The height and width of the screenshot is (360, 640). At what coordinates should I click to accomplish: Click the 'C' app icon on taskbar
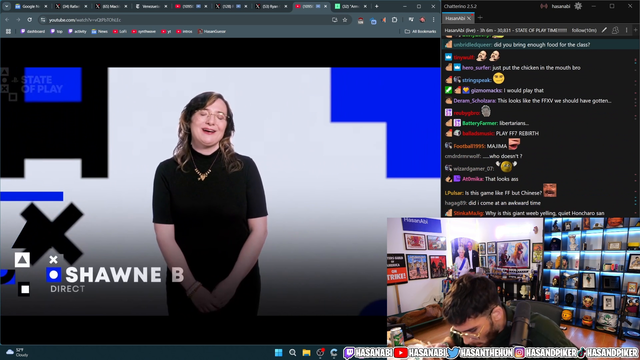334,353
